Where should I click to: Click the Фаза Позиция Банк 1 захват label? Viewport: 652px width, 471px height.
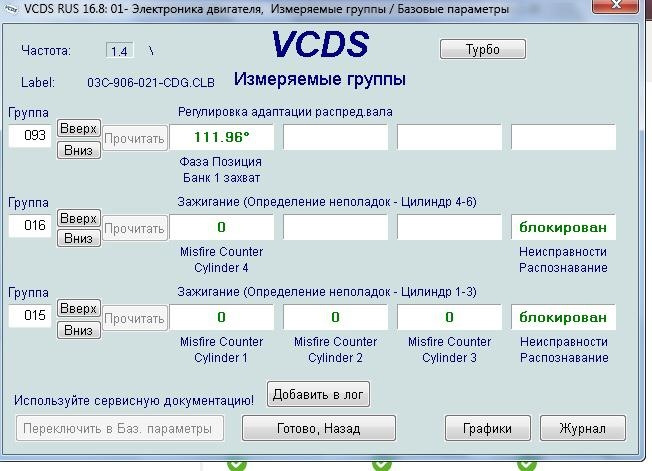[221, 170]
